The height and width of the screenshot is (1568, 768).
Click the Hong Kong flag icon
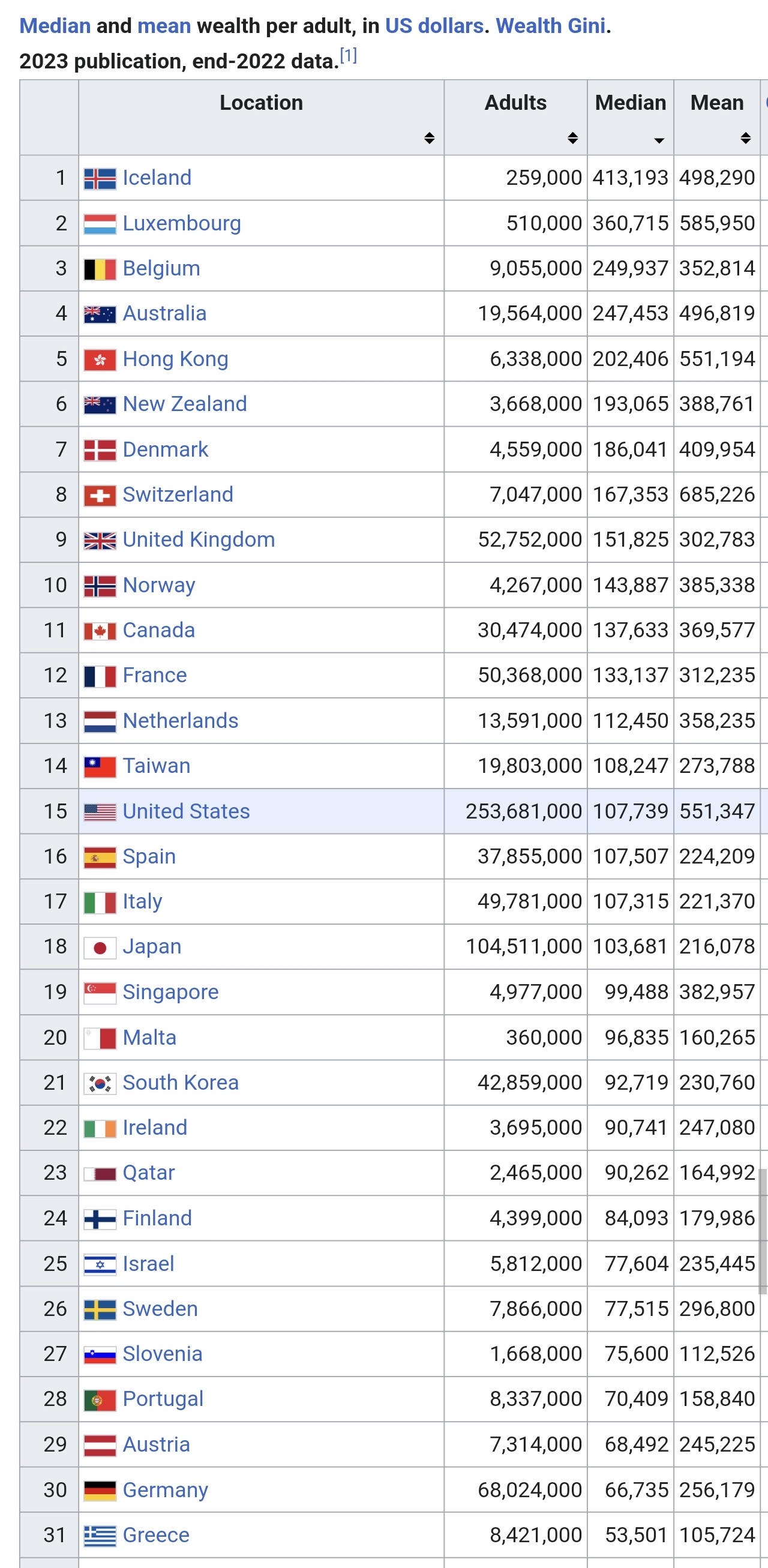[x=100, y=359]
